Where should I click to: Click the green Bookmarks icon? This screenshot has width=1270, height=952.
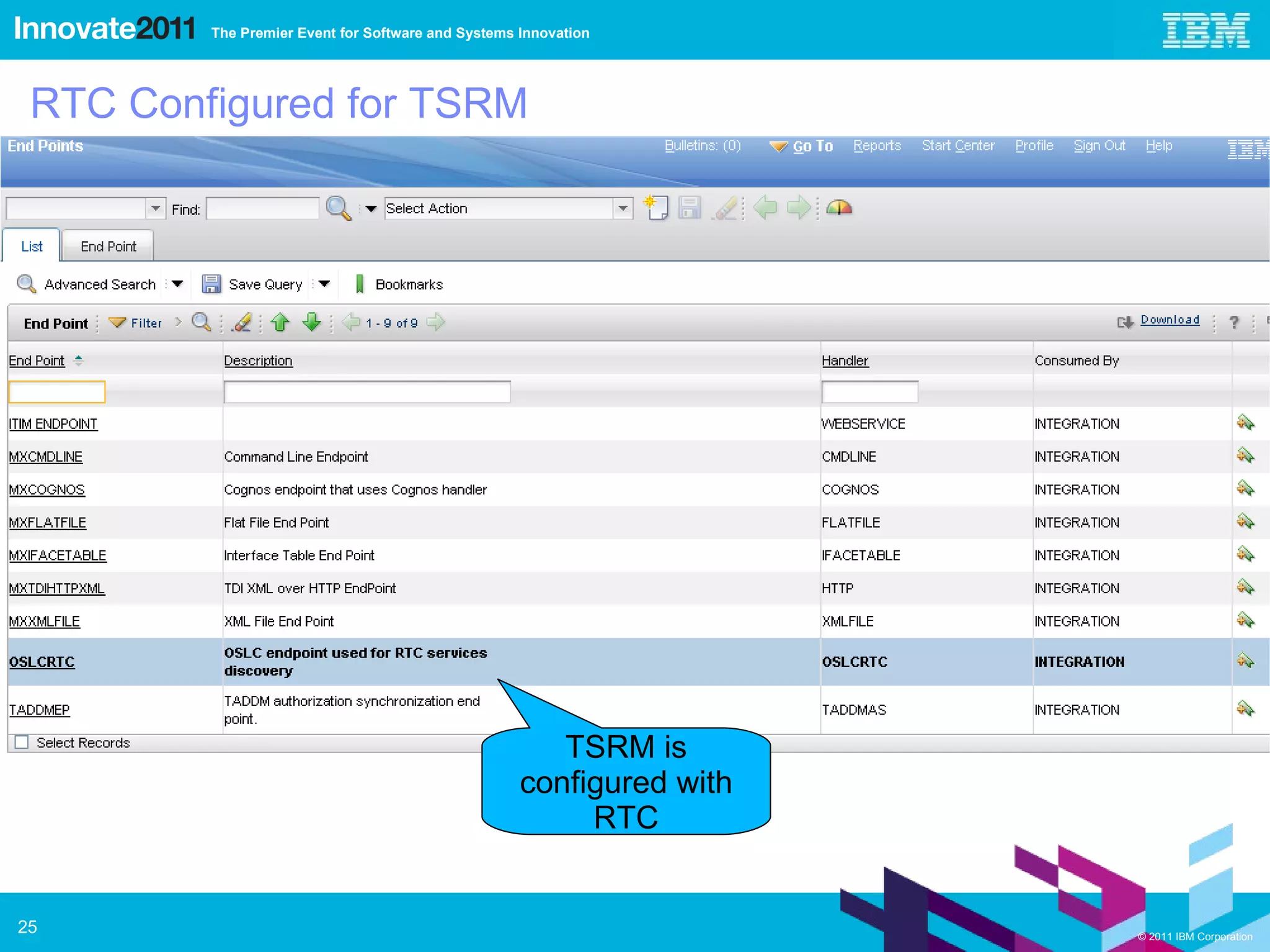(360, 284)
